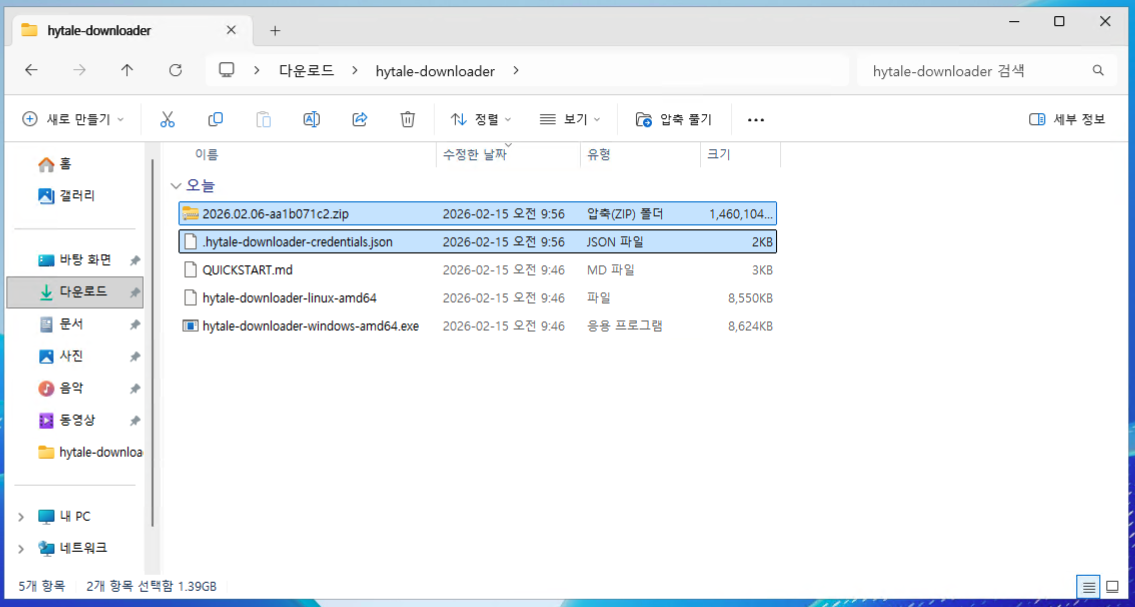Click the PC monitor icon in address bar
The image size is (1135, 607).
227,70
